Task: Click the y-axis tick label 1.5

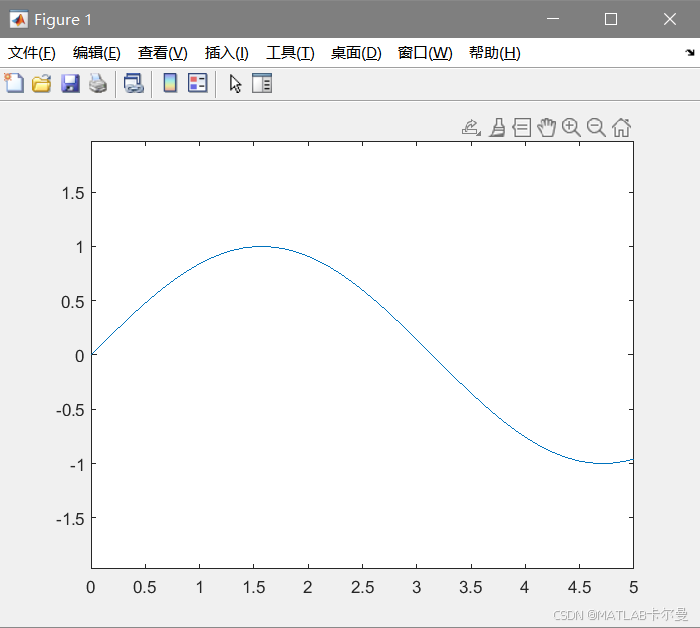Action: tap(73, 193)
